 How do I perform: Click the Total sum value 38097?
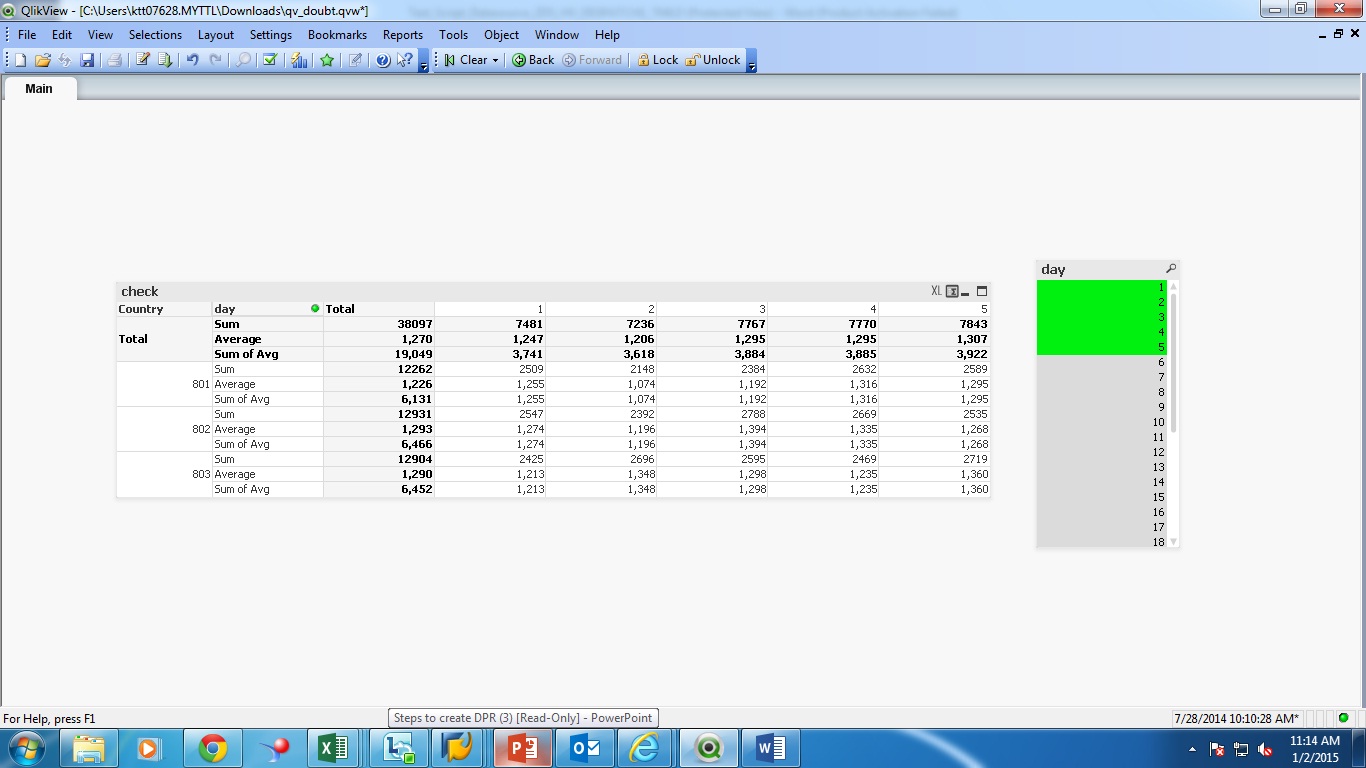[x=379, y=324]
